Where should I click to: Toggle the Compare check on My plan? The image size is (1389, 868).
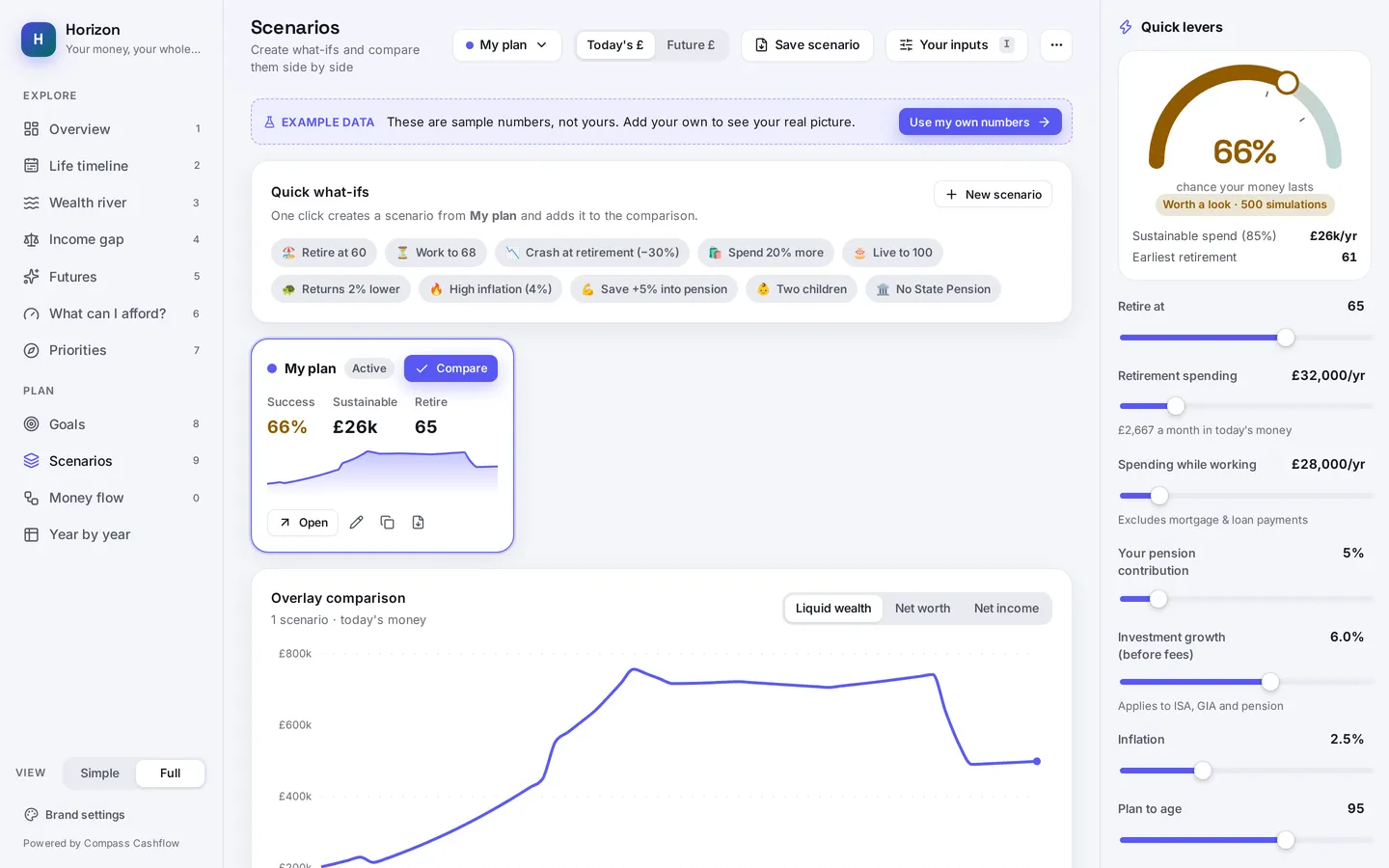tap(450, 368)
